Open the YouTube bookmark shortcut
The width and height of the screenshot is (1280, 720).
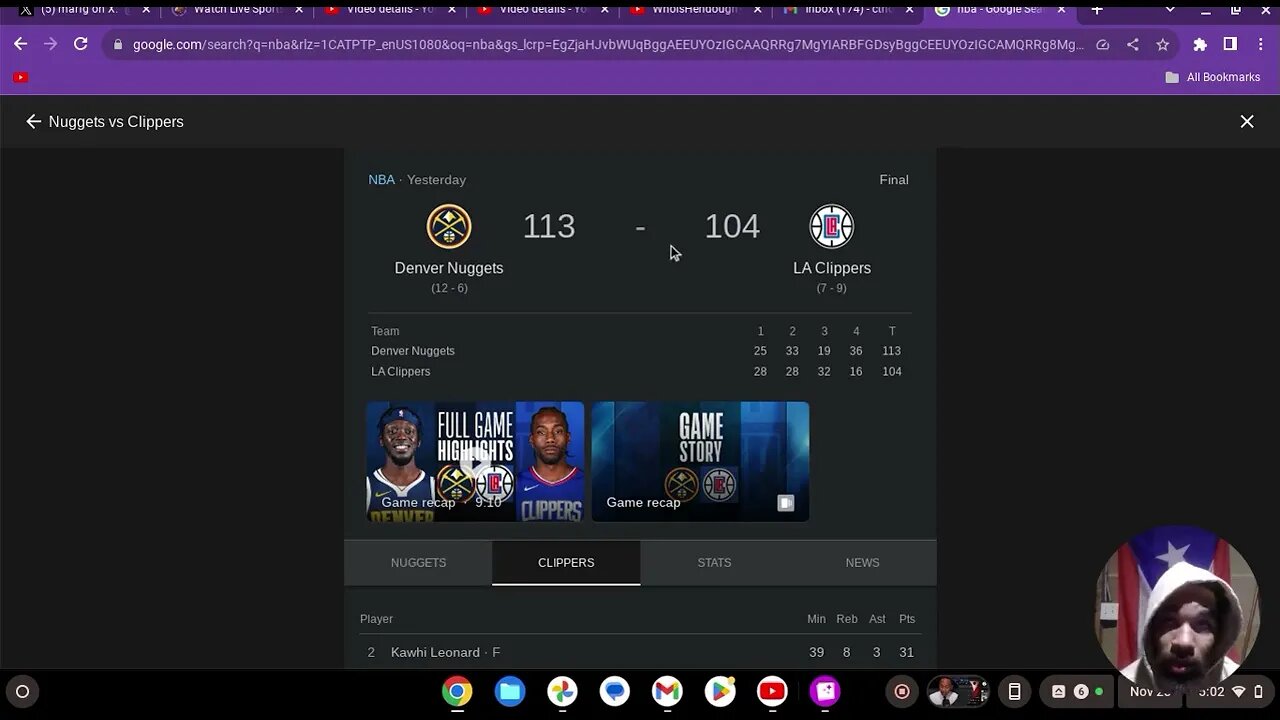(x=21, y=77)
